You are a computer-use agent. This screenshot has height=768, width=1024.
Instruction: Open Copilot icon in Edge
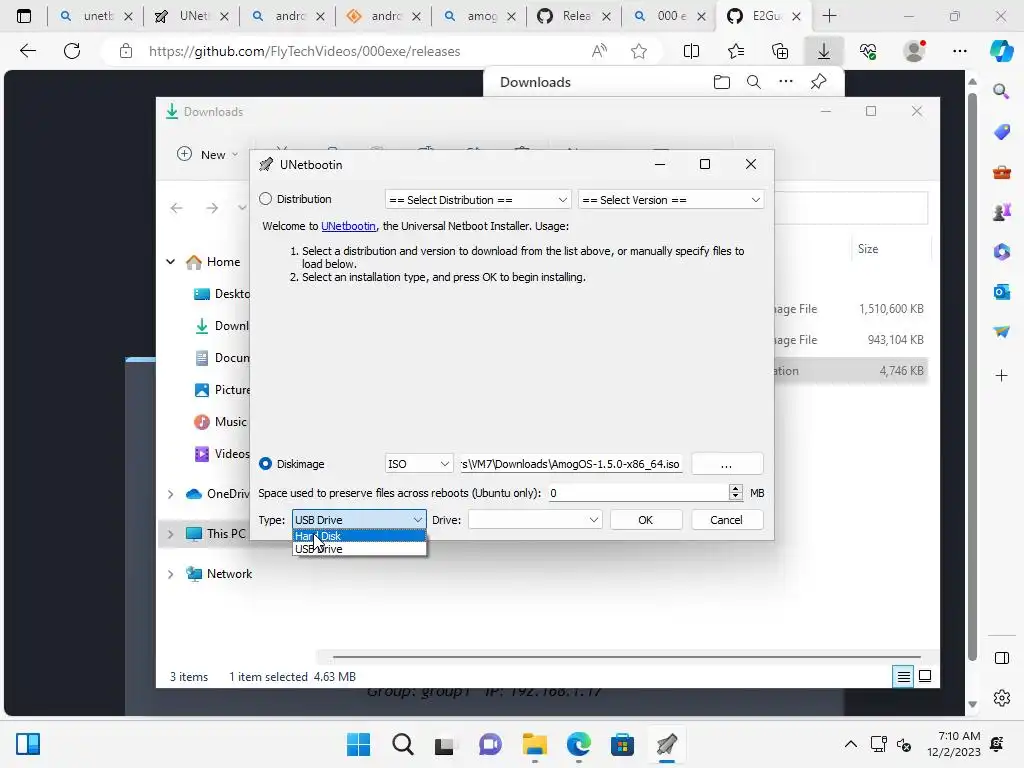(x=1001, y=51)
